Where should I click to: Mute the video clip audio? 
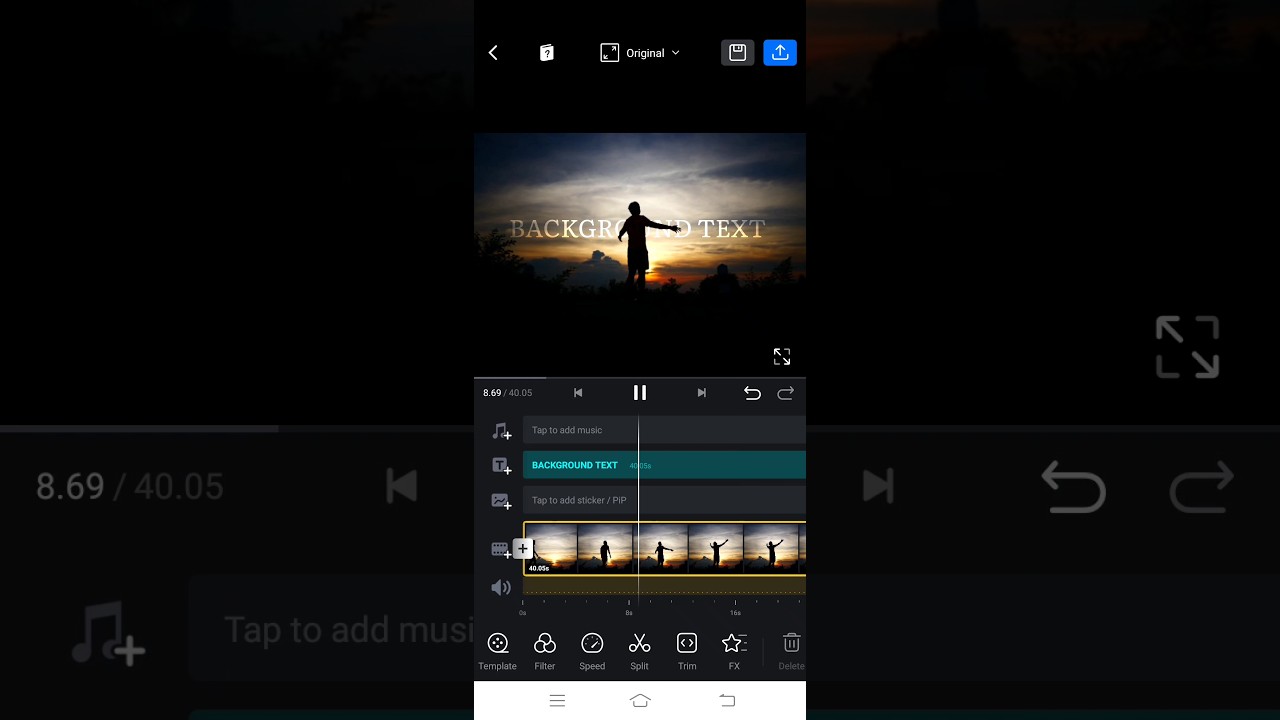click(501, 588)
